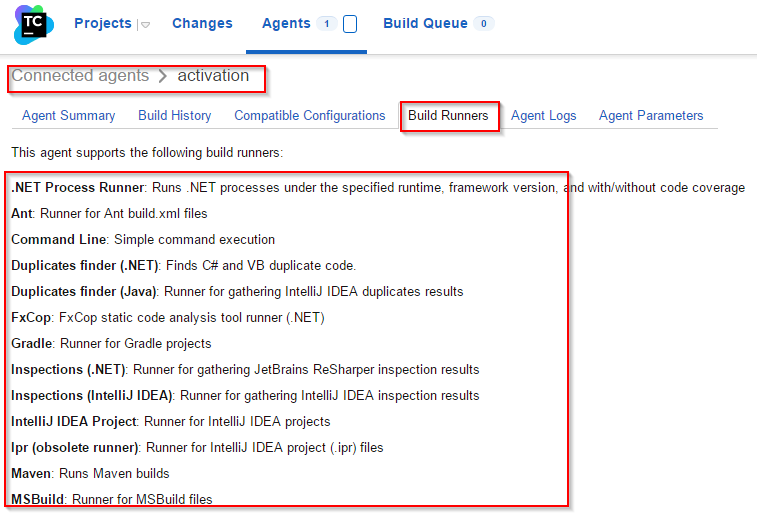Go to the Changes page
Viewport: 757px width, 515px height.
(202, 23)
